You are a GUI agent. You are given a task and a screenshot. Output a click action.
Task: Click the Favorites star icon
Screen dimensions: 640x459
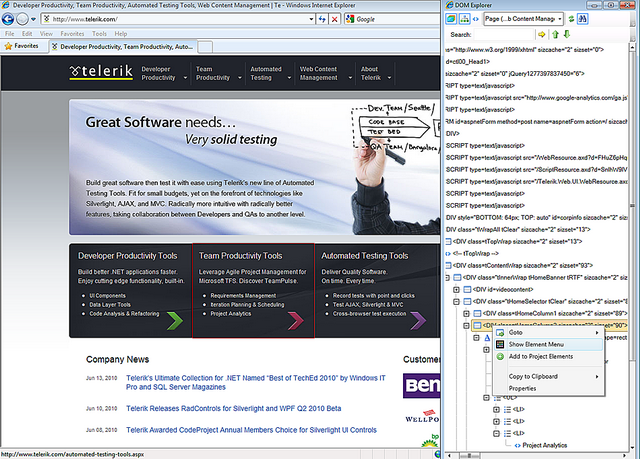coord(8,46)
